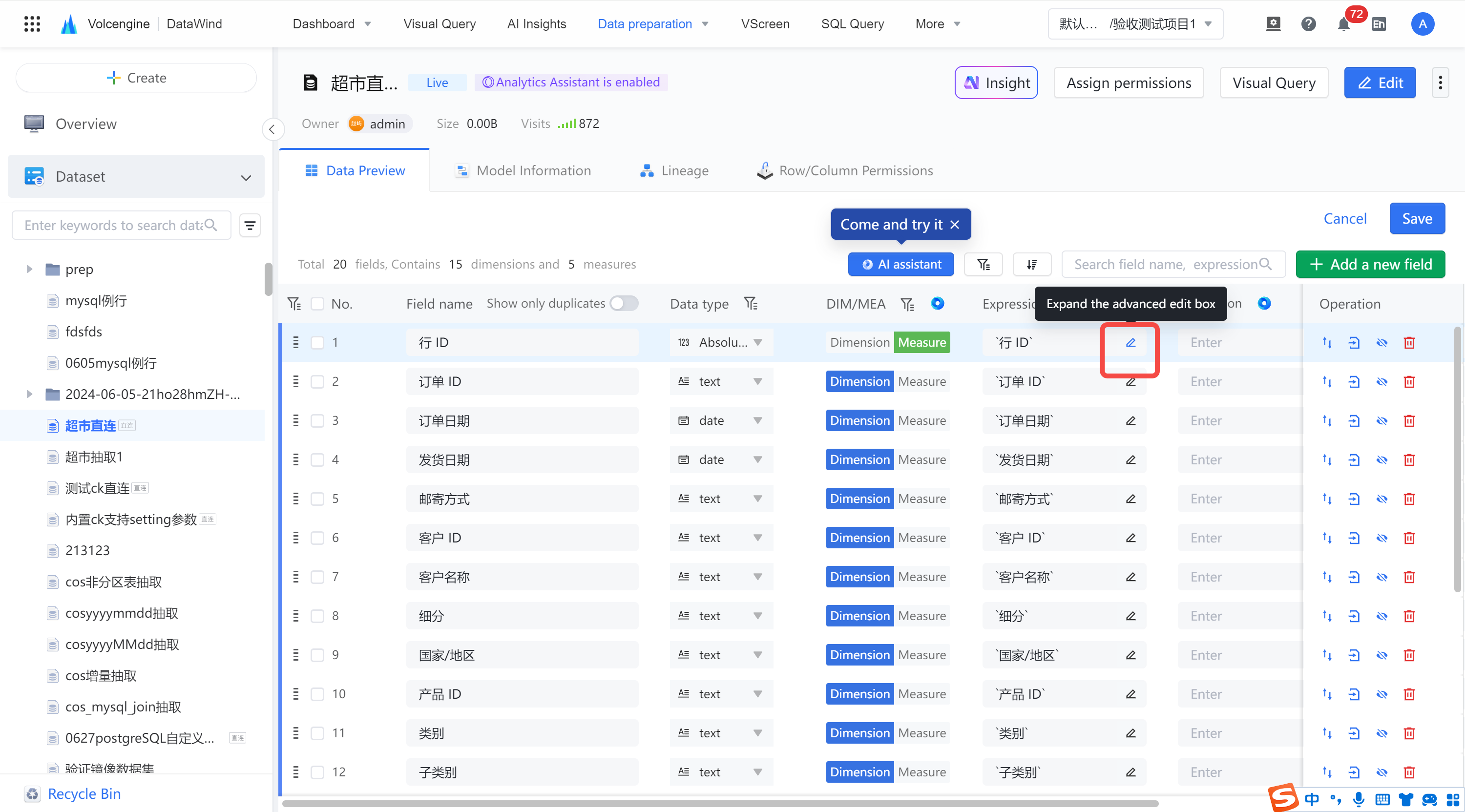Open SQL Query in top navigation
This screenshot has width=1465, height=812.
pyautogui.click(x=852, y=24)
